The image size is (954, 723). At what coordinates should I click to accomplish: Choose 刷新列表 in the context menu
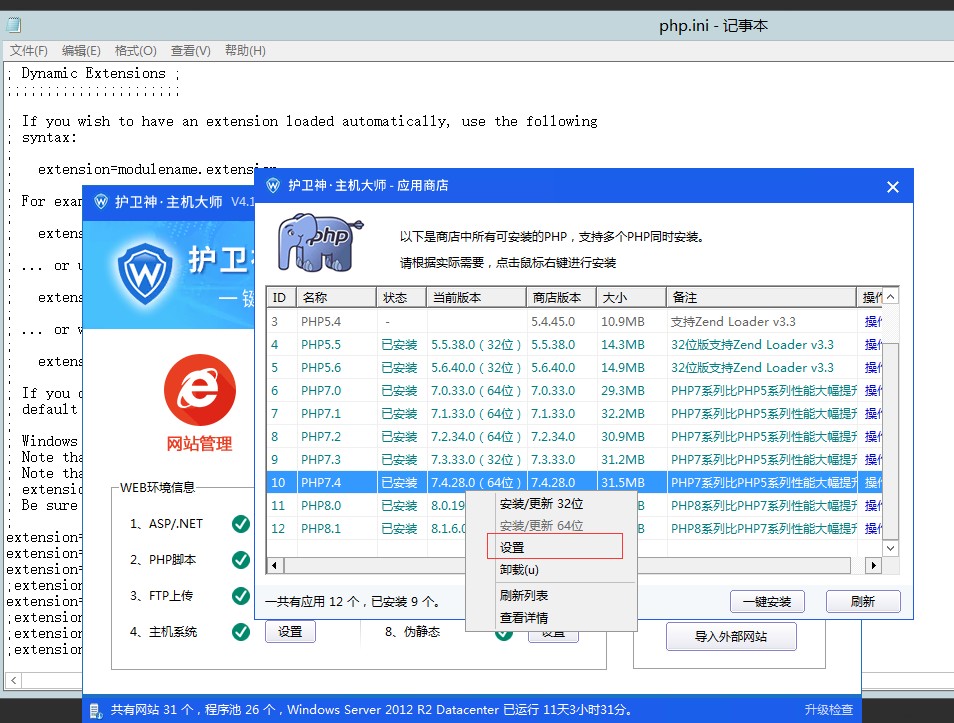524,596
